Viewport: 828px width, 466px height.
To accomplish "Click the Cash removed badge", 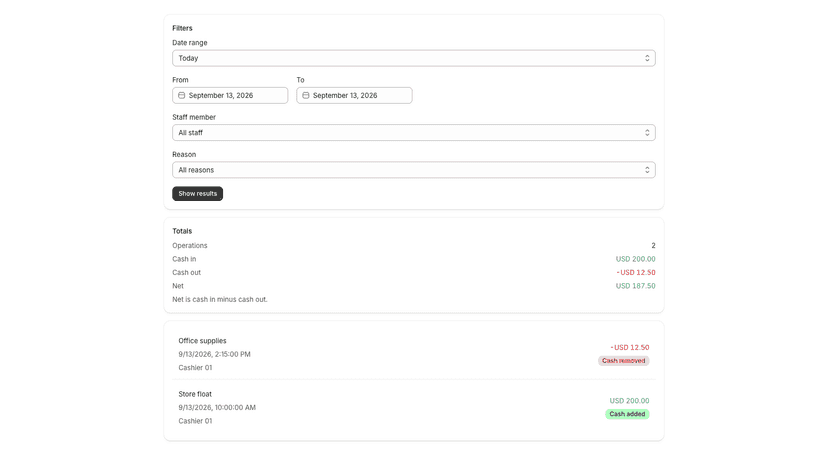I will coord(624,361).
